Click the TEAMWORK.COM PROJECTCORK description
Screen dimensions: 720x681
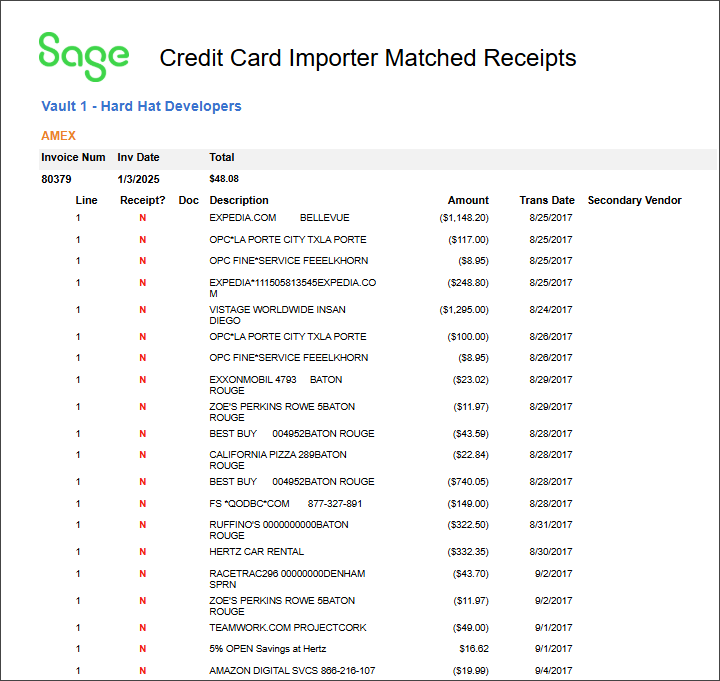(288, 628)
